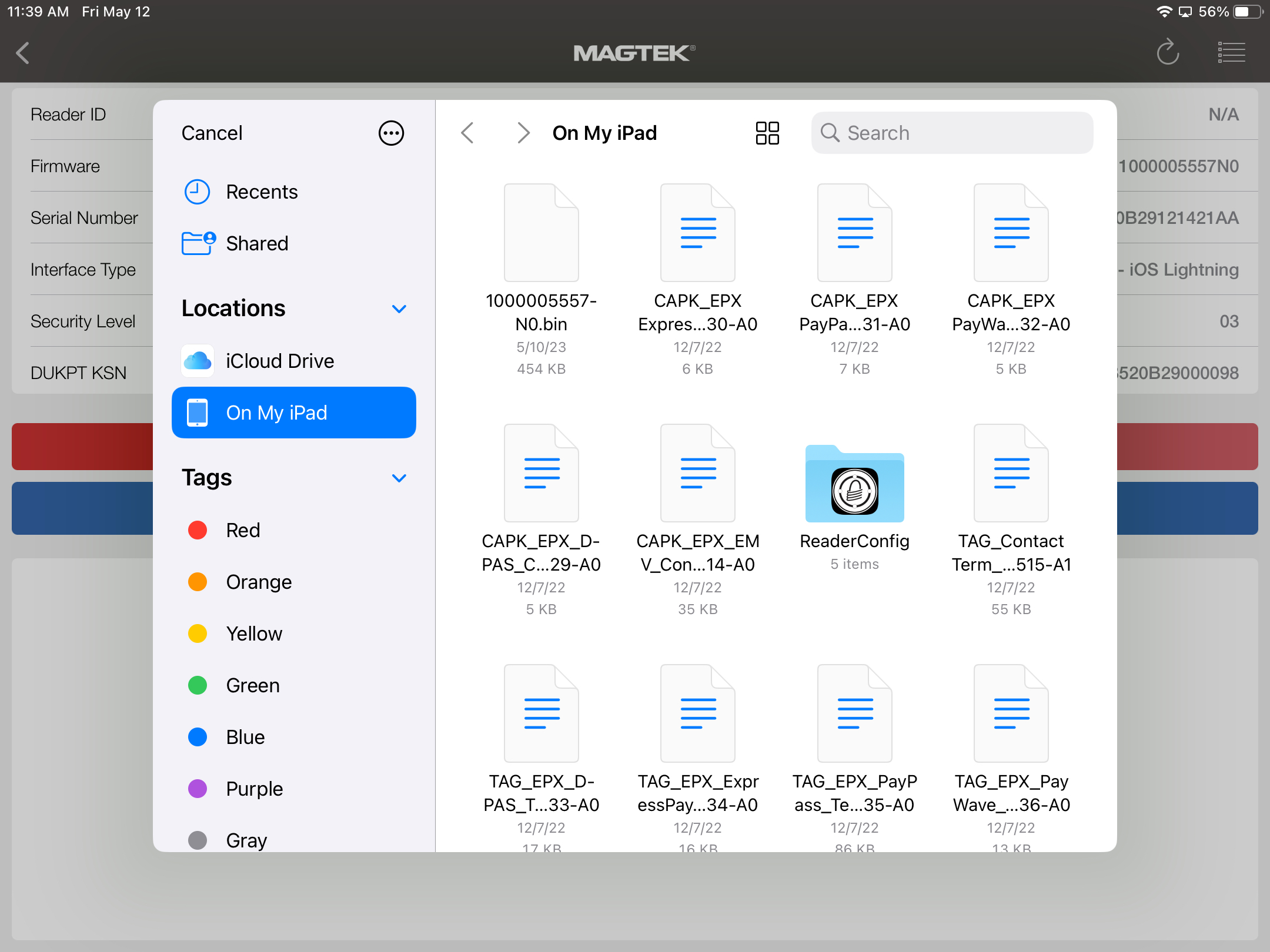Image resolution: width=1270 pixels, height=952 pixels.
Task: Tap the battery indicator in status bar
Action: tap(1247, 12)
